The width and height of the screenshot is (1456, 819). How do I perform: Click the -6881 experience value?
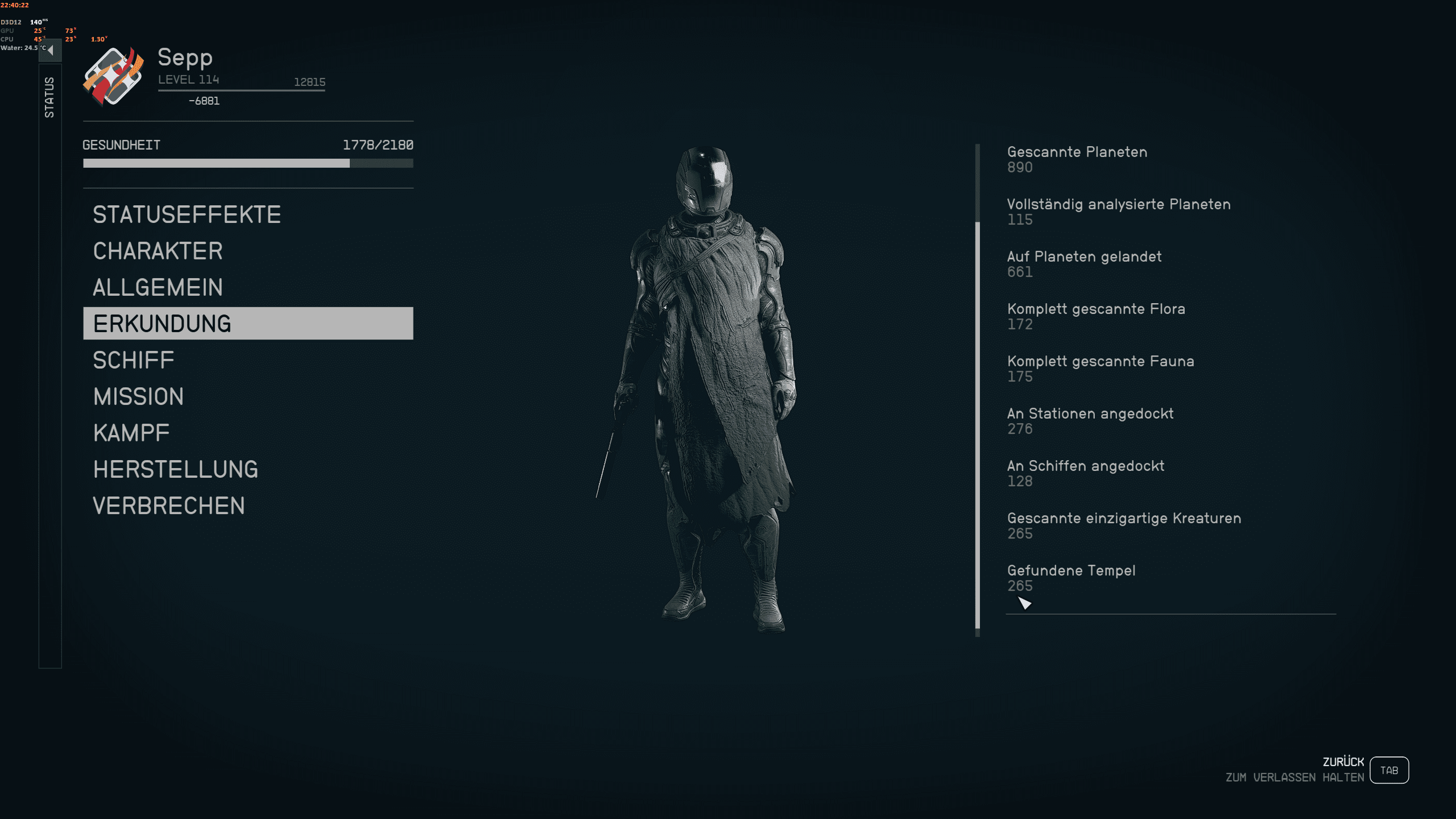click(204, 101)
